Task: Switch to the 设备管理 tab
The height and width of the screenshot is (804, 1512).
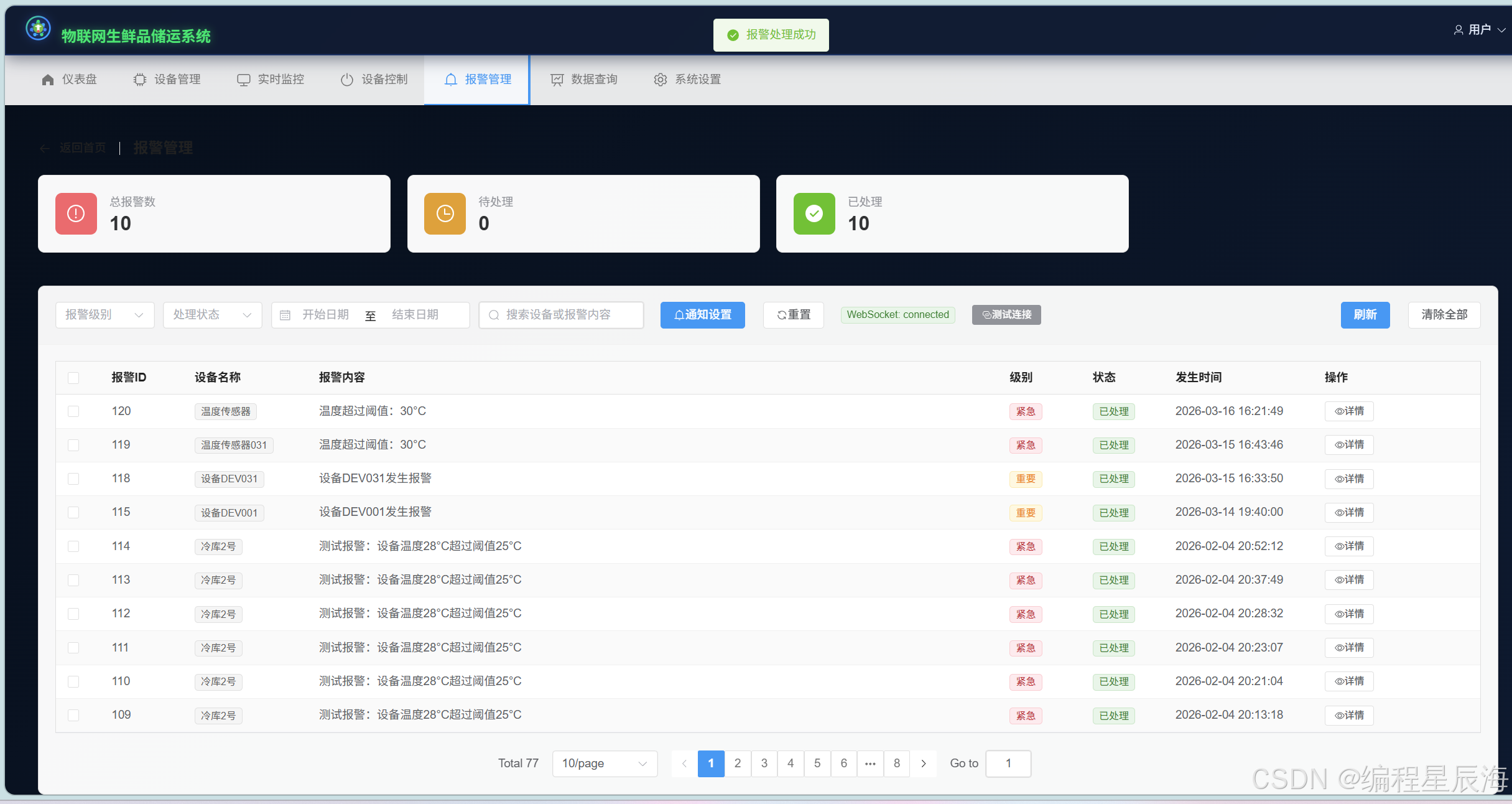Action: [x=167, y=80]
